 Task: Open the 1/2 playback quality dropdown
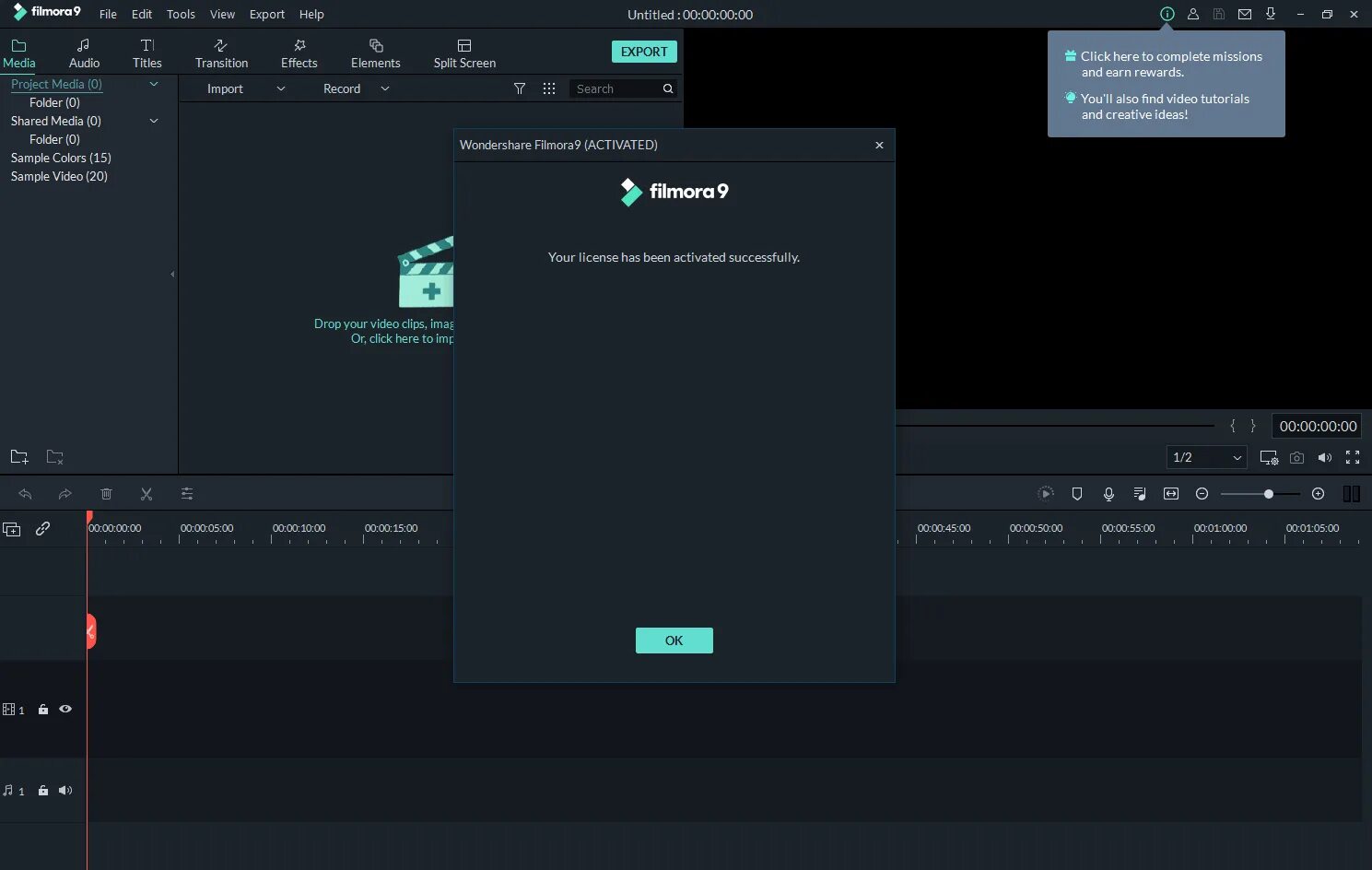(x=1207, y=457)
